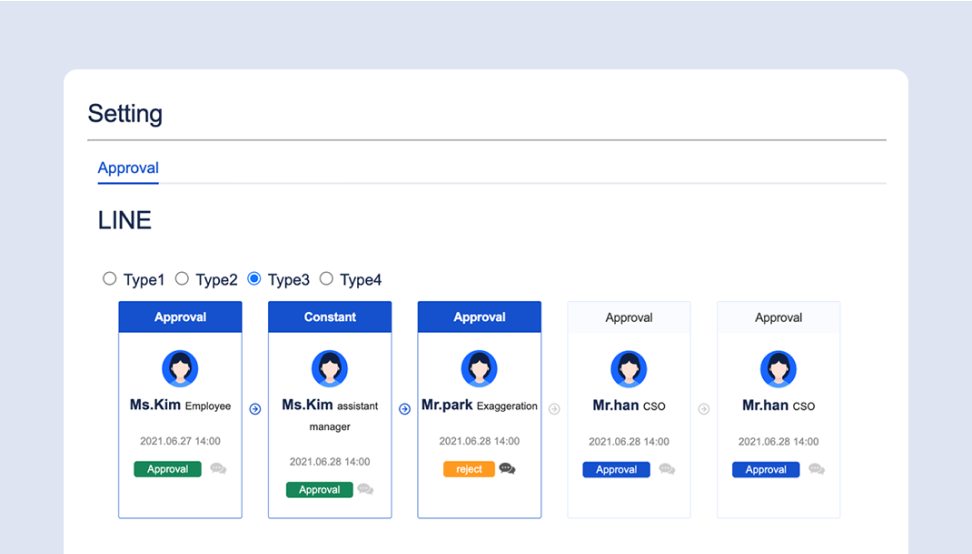Click Ms.Kim Employee avatar icon
The width and height of the screenshot is (972, 554).
coord(180,369)
